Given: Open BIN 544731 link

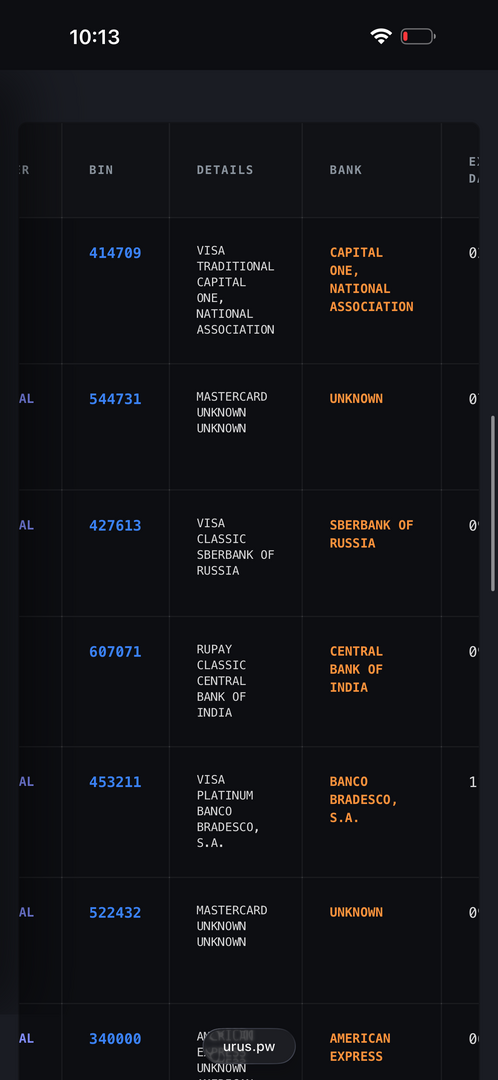Looking at the screenshot, I should tap(115, 399).
